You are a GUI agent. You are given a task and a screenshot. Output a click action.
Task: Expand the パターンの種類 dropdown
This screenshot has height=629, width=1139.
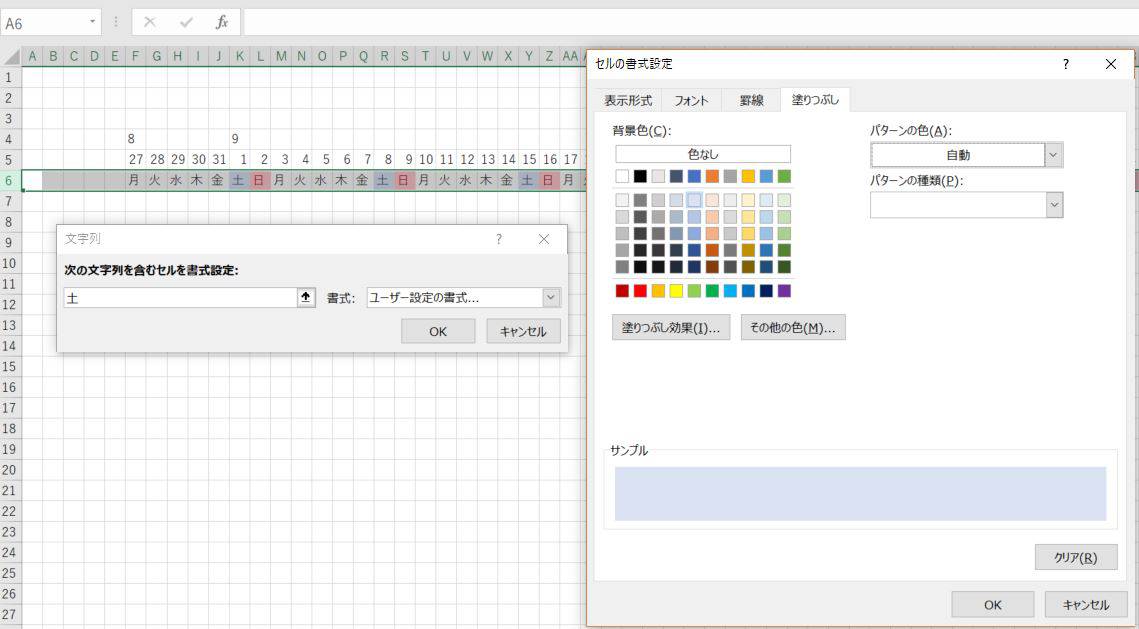[1053, 205]
